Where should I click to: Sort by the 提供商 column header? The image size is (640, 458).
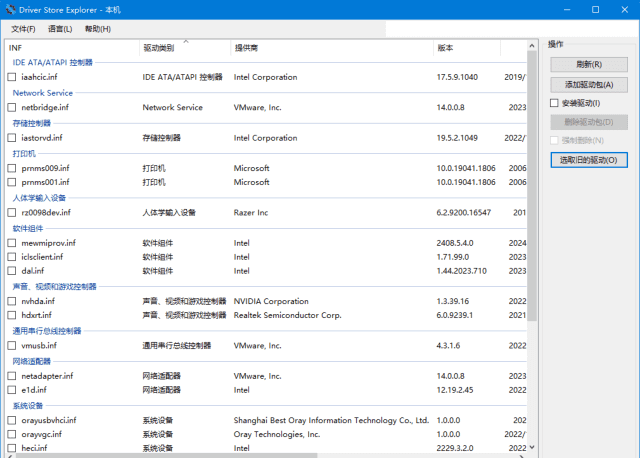click(332, 48)
